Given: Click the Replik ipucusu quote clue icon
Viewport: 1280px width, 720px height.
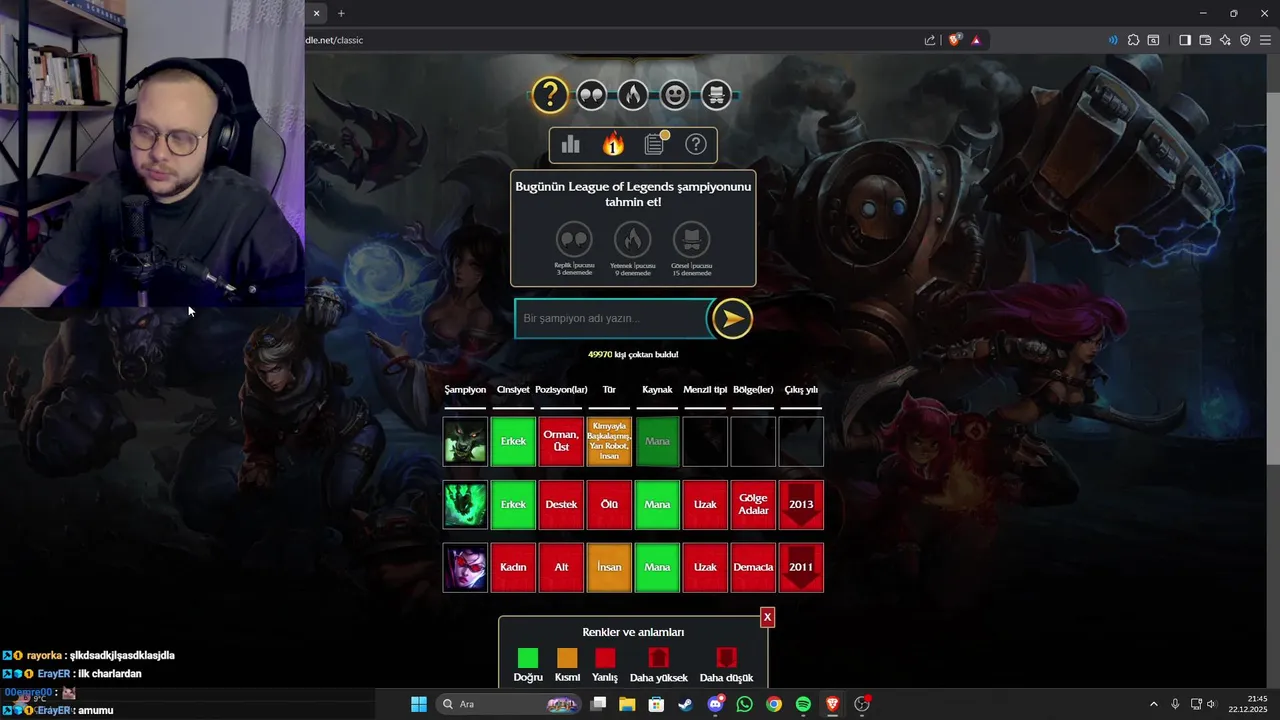Looking at the screenshot, I should tap(575, 240).
